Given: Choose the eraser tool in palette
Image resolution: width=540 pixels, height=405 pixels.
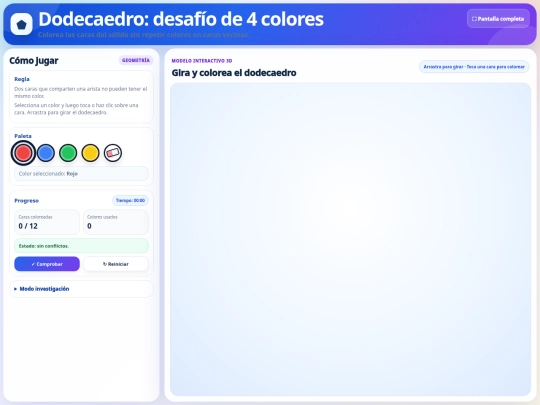Looking at the screenshot, I should 113,153.
